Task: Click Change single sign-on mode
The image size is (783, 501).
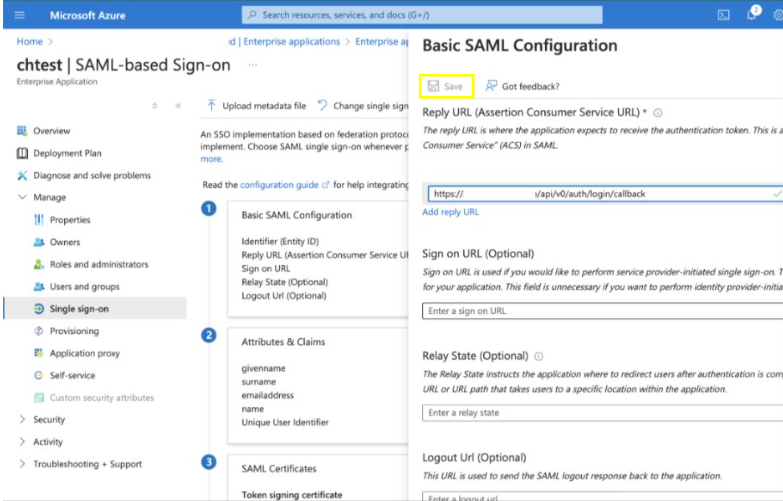Action: 363,106
